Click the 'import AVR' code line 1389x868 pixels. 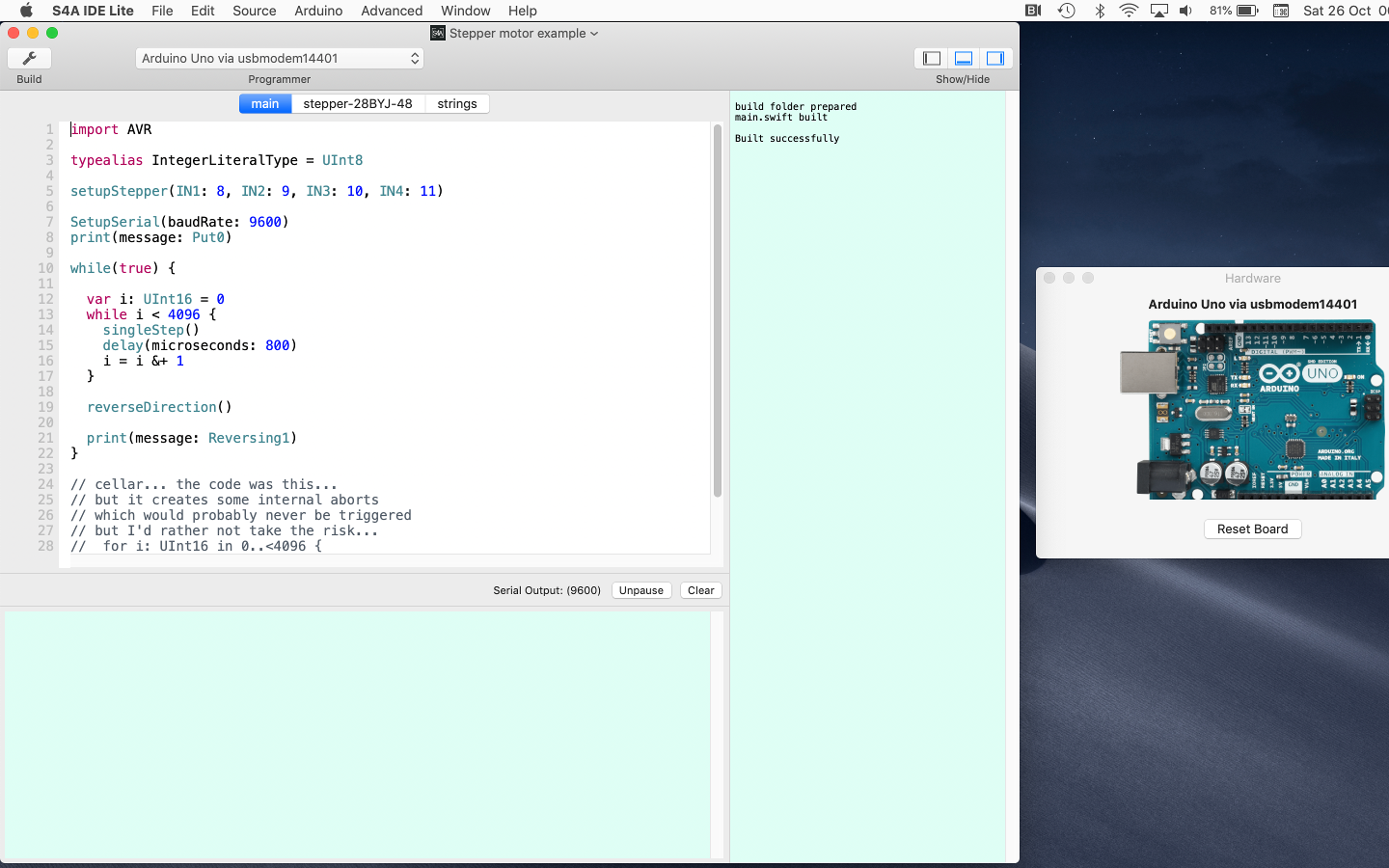[x=111, y=129]
